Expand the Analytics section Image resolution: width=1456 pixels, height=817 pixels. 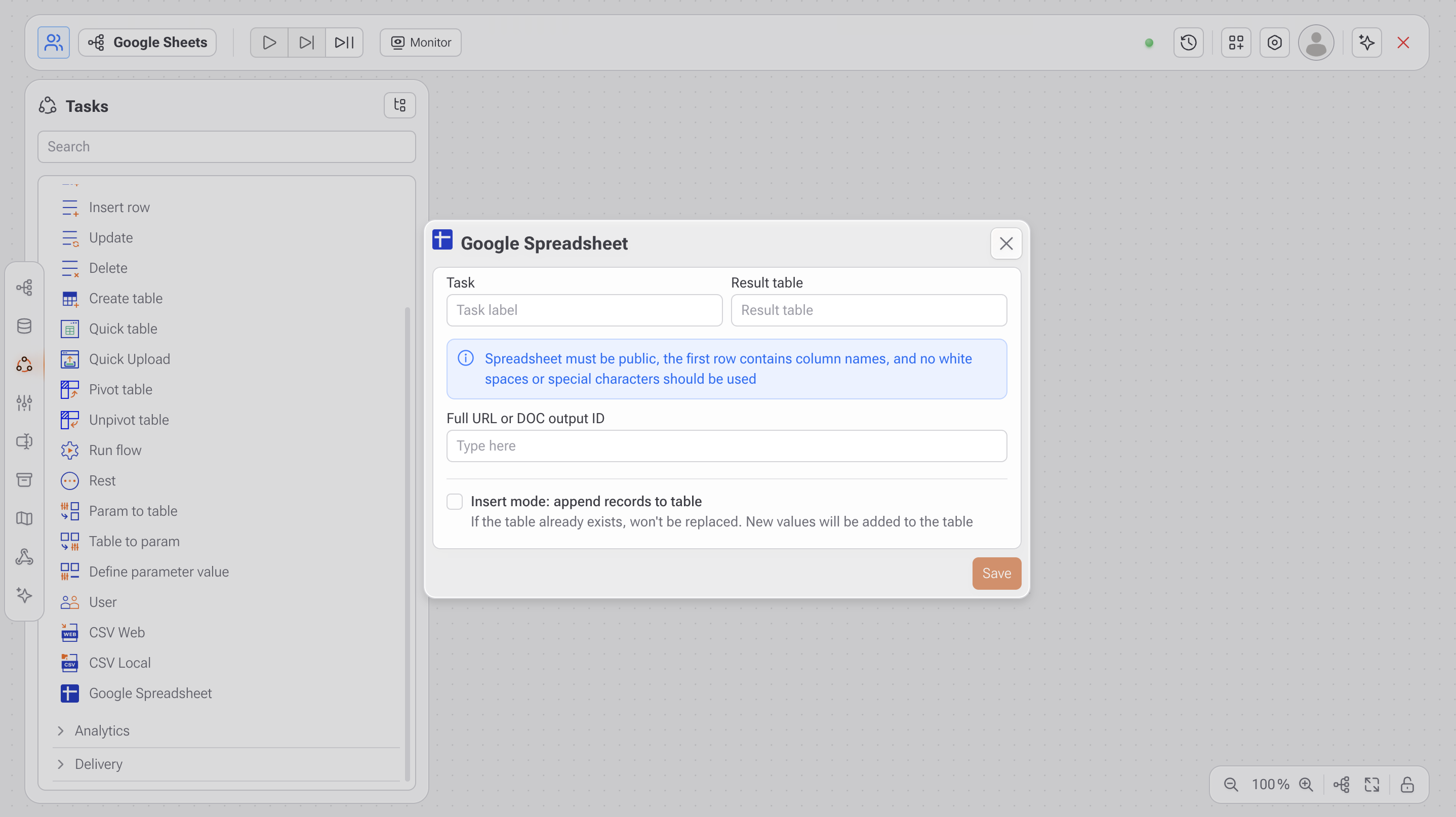pos(102,730)
